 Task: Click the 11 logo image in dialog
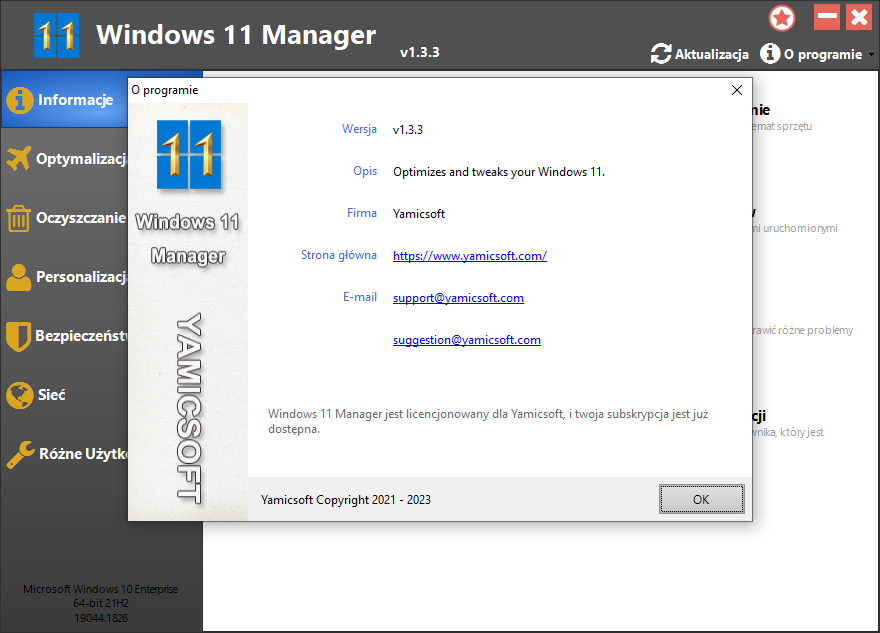pos(189,155)
